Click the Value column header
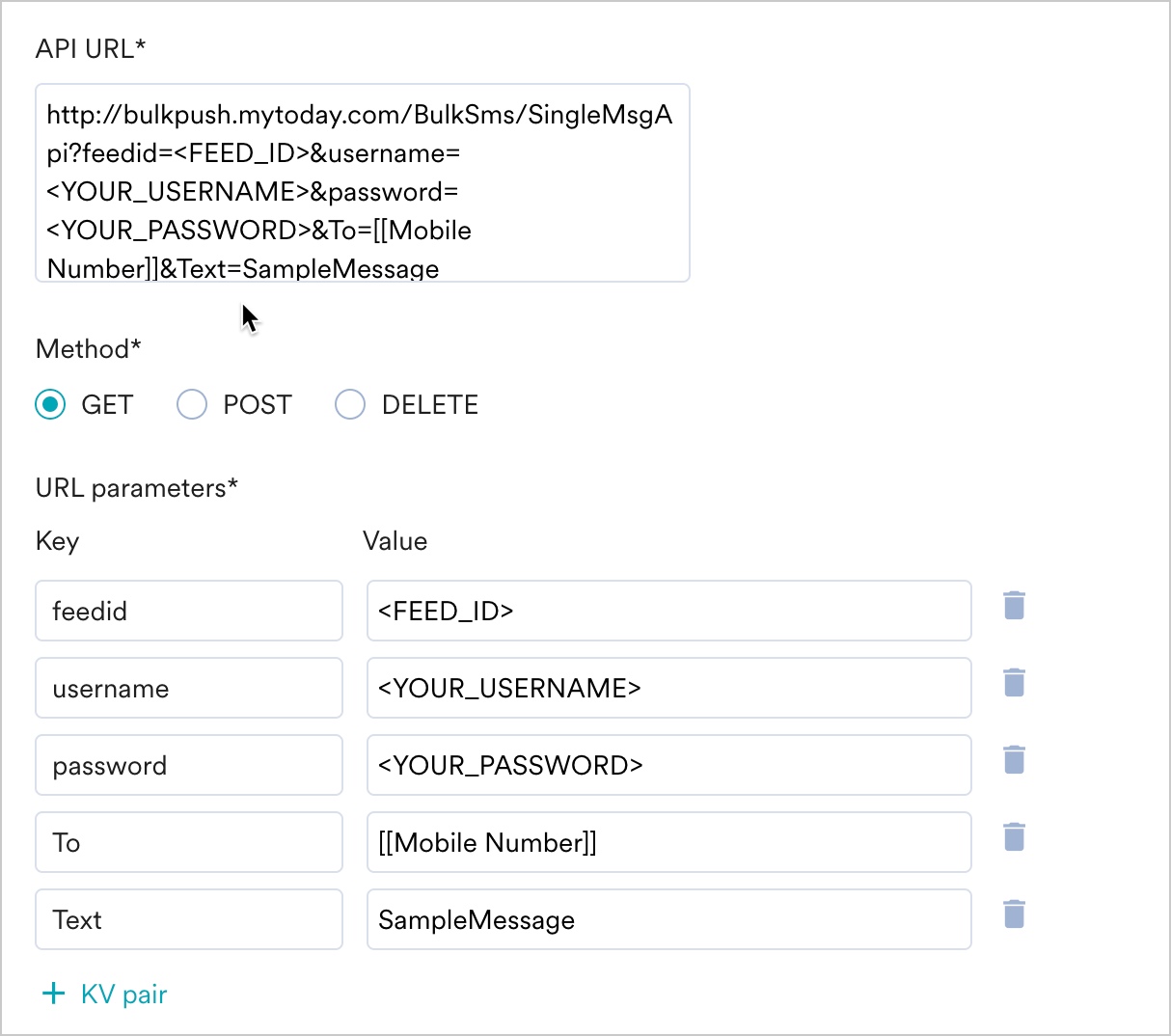The width and height of the screenshot is (1171, 1036). coord(395,541)
